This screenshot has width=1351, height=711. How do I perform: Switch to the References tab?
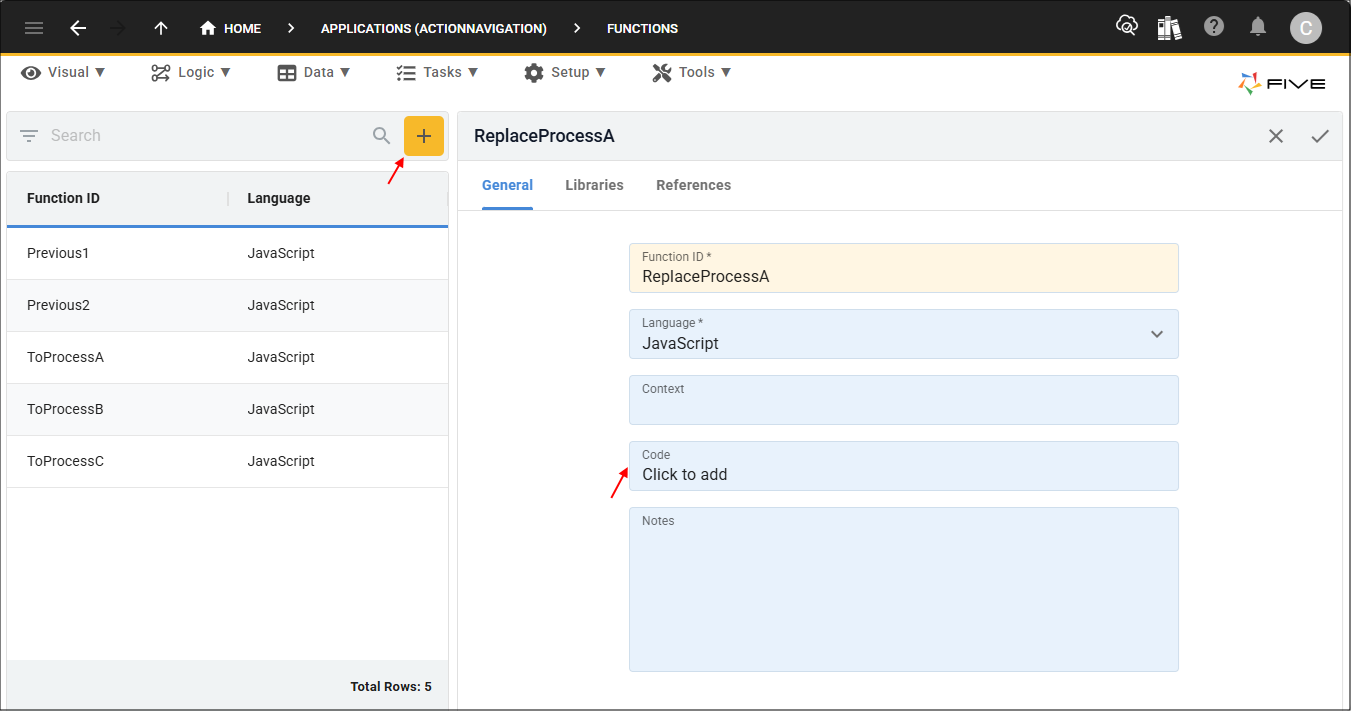(x=693, y=185)
